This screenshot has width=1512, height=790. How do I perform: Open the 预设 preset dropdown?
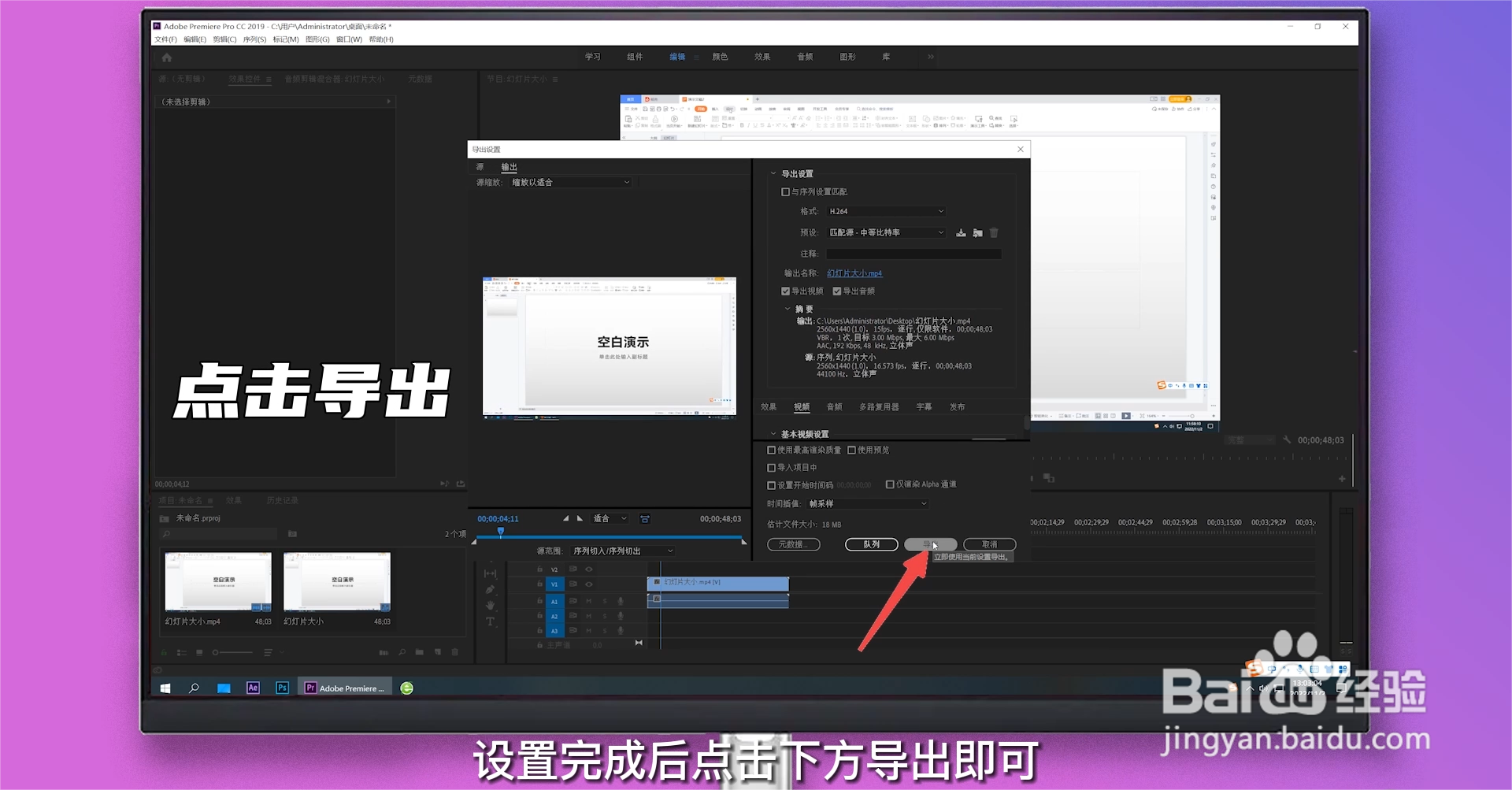click(x=886, y=232)
